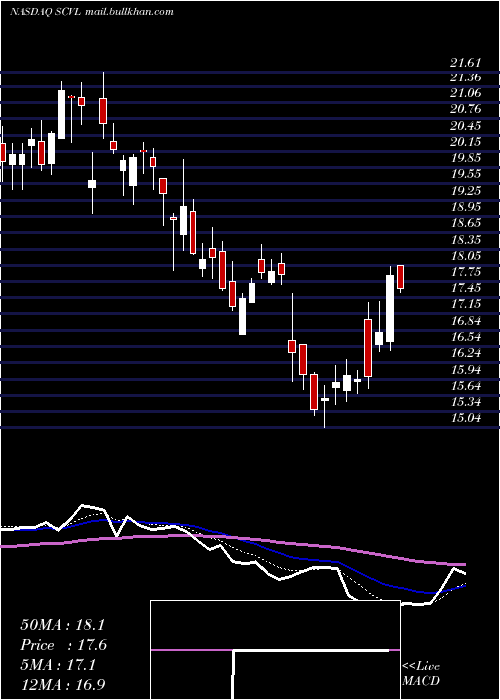This screenshot has width=500, height=700.
Task: Select the 19.55 price axis label
Action: pyautogui.click(x=465, y=174)
